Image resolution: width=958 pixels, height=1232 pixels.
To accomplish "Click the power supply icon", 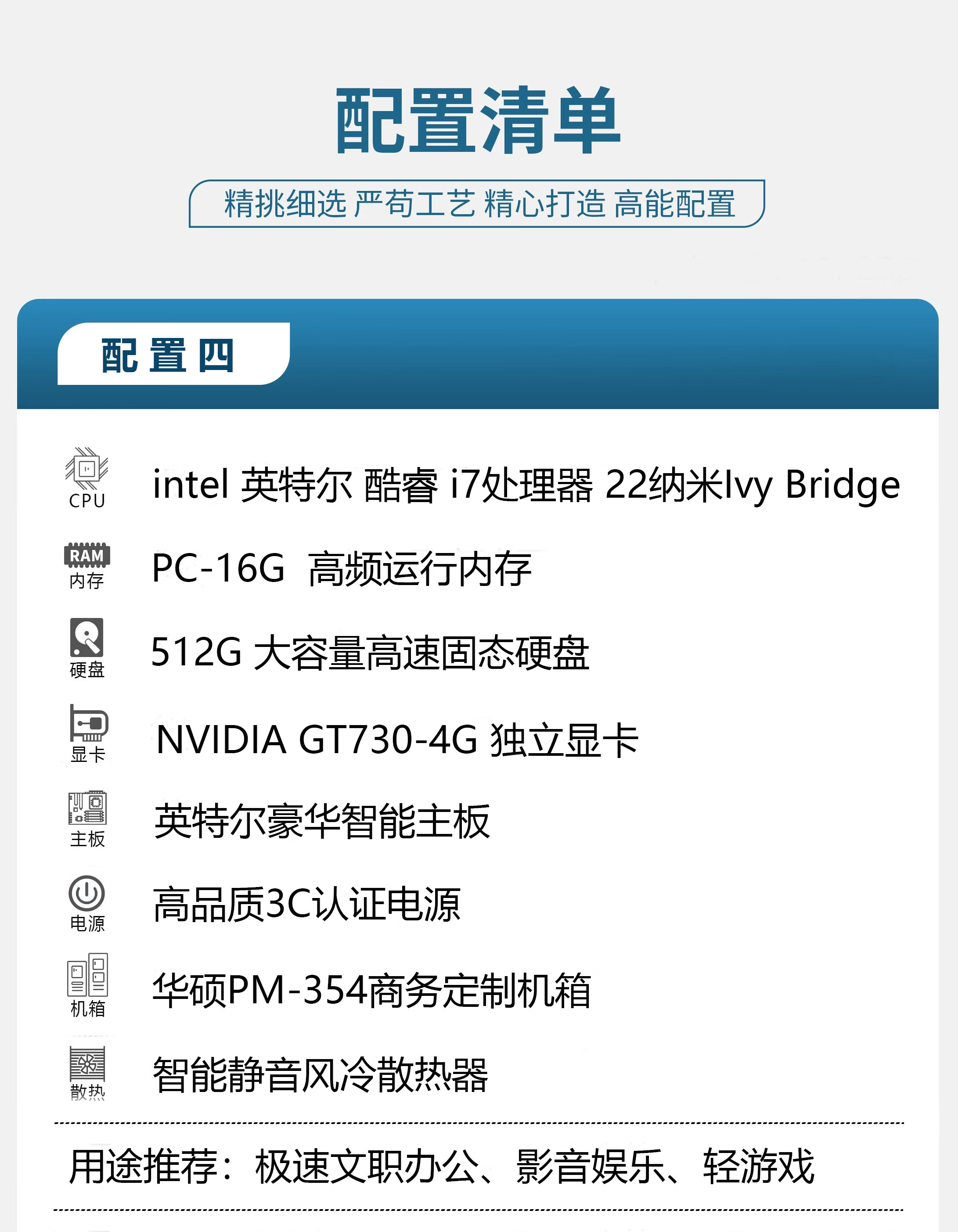I will 87,893.
